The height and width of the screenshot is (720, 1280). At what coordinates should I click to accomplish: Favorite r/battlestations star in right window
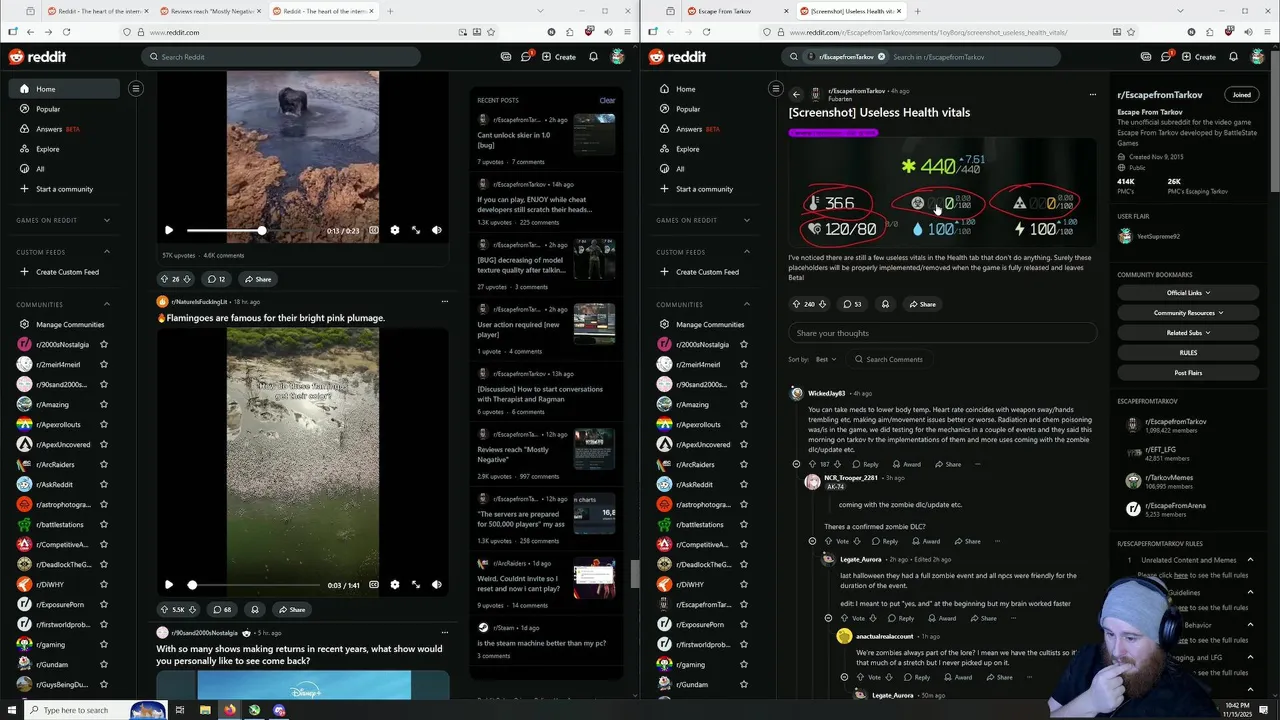(x=744, y=524)
